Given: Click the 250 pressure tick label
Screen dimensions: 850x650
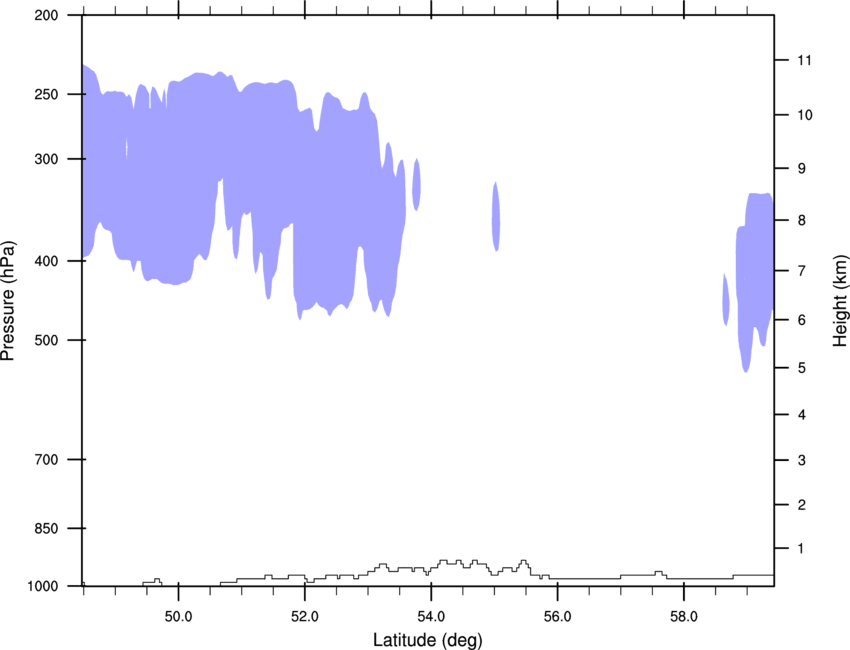Looking at the screenshot, I should click(x=47, y=94).
